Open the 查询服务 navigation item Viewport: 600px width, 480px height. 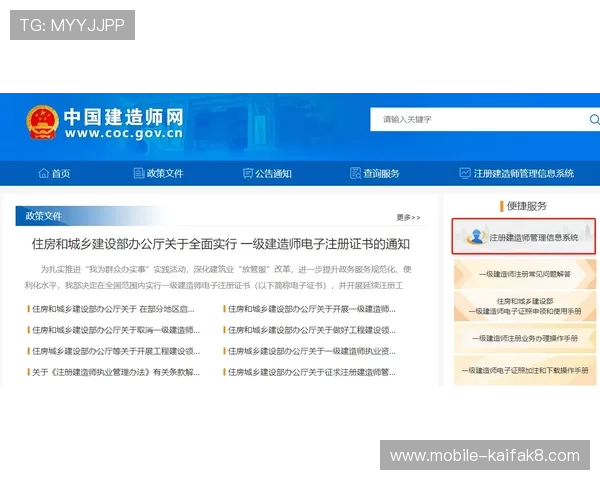(375, 173)
